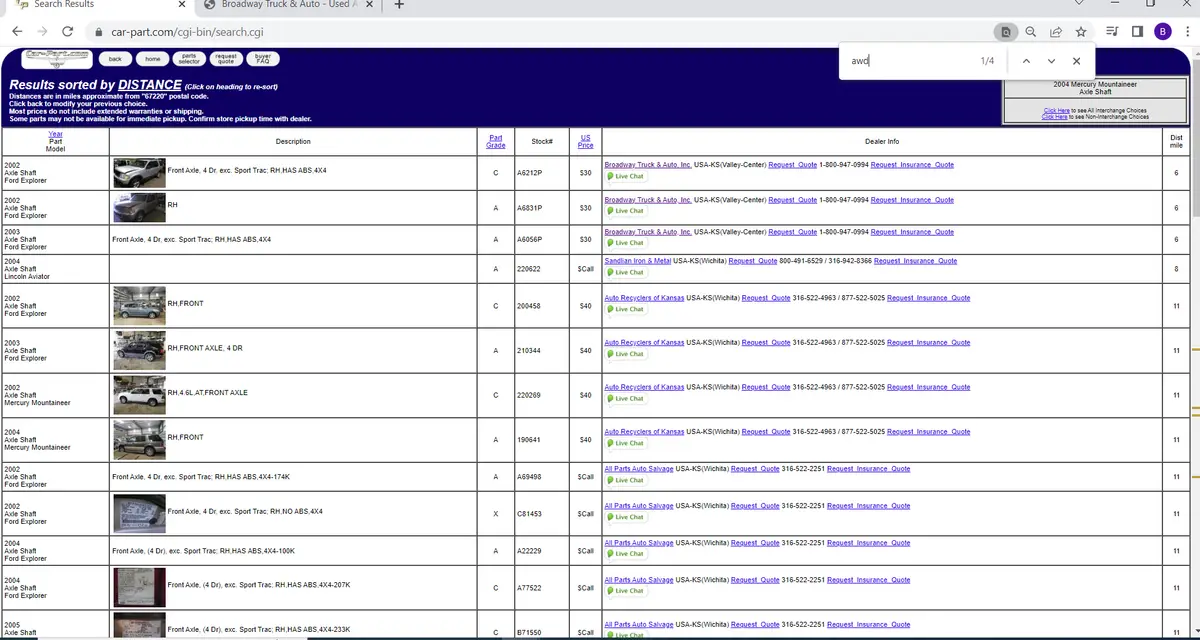Viewport: 1200px width, 640px height.
Task: Sort results by Year column
Action: pos(55,134)
